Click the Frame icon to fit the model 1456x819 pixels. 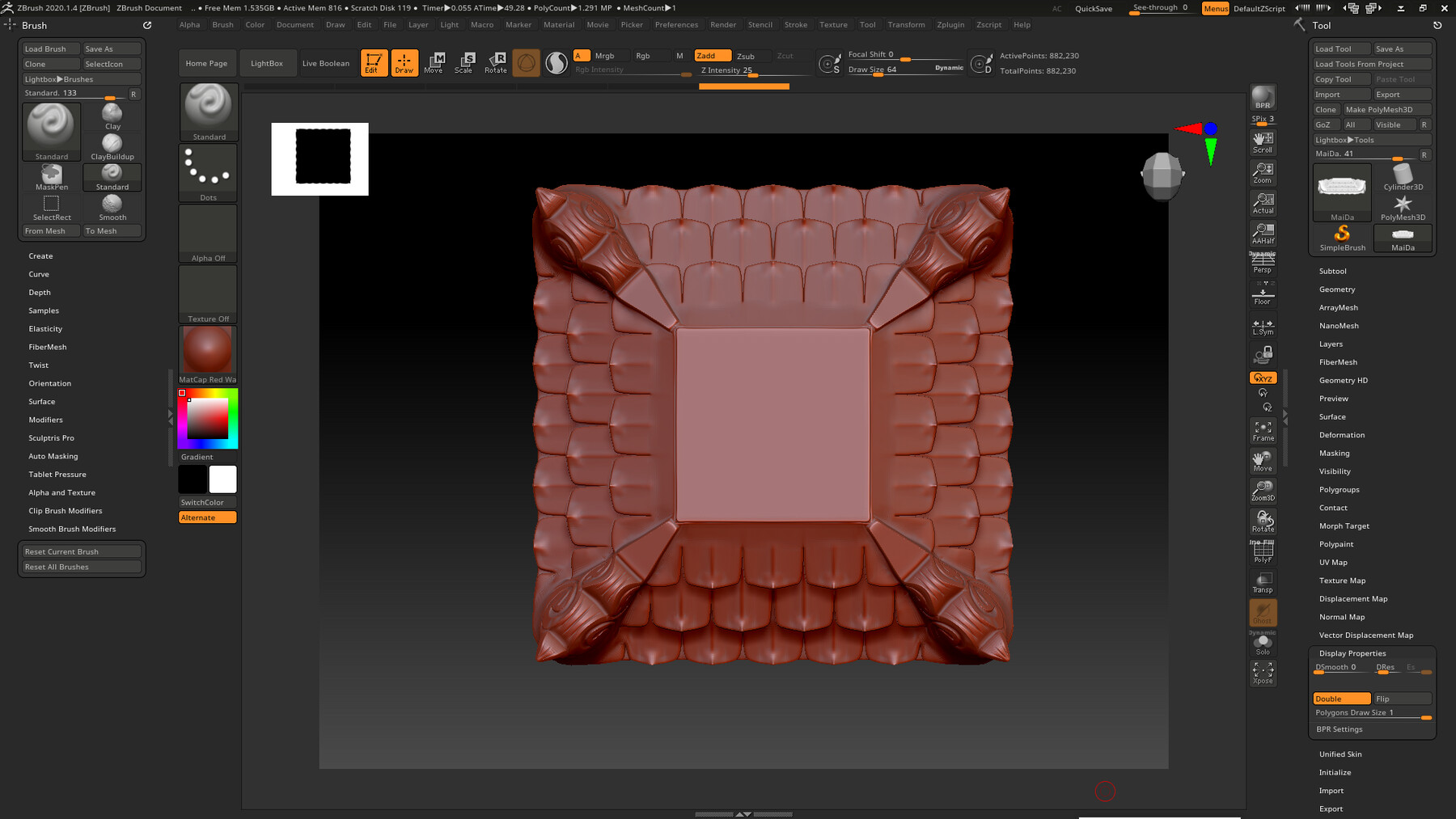click(1262, 430)
